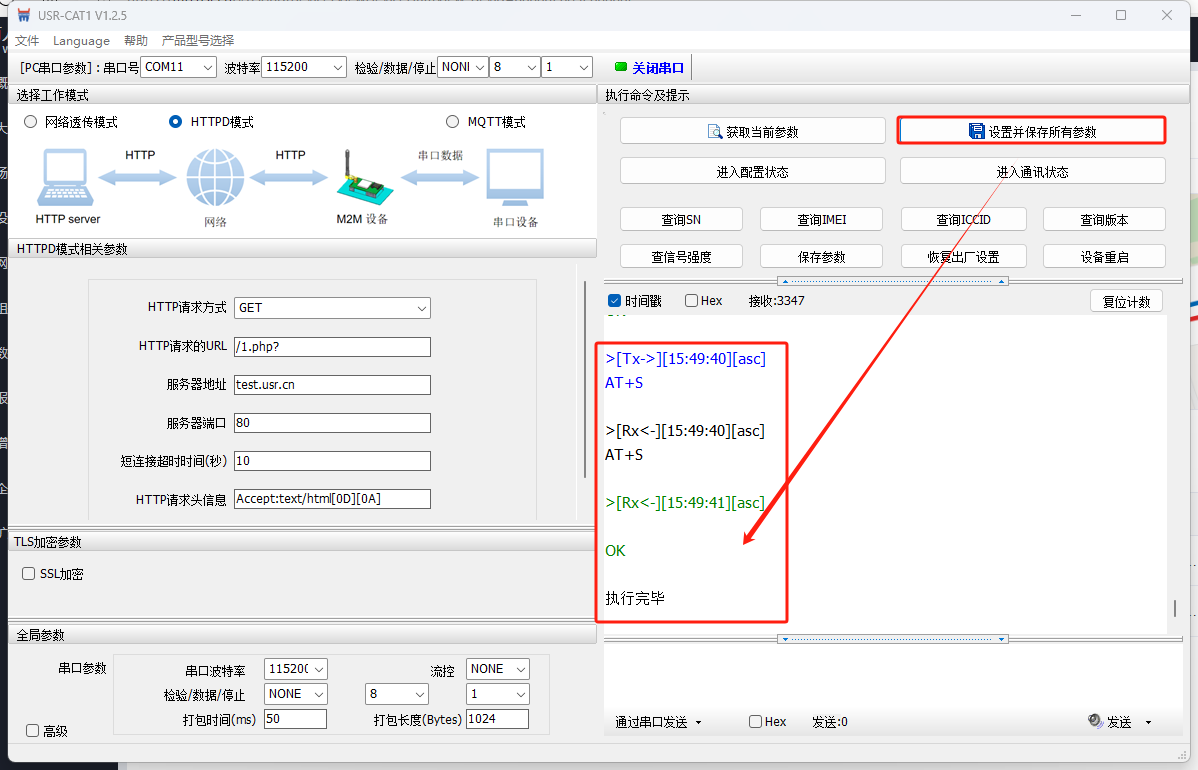Click the M2M device module icon
This screenshot has width=1198, height=770.
[x=361, y=180]
